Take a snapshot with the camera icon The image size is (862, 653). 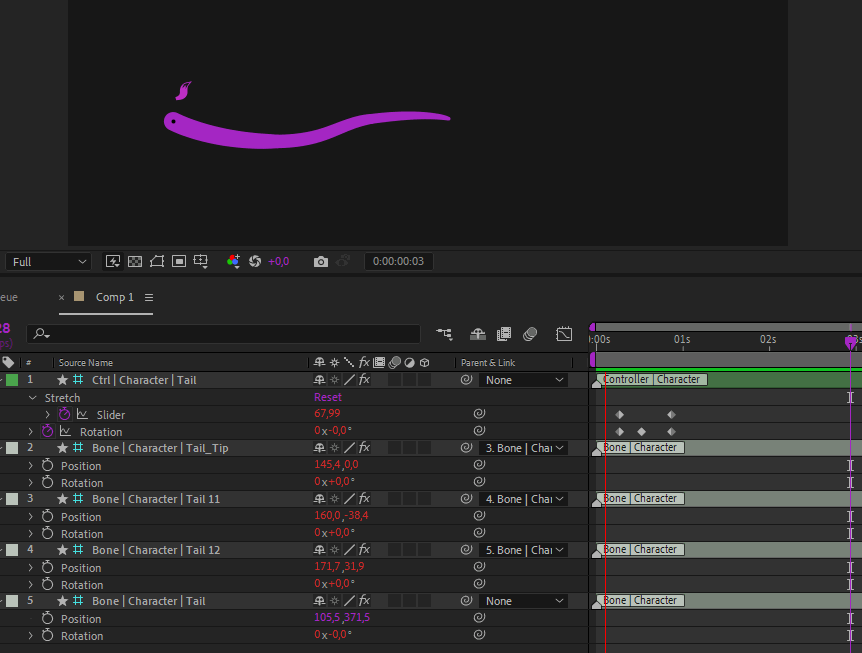(320, 261)
